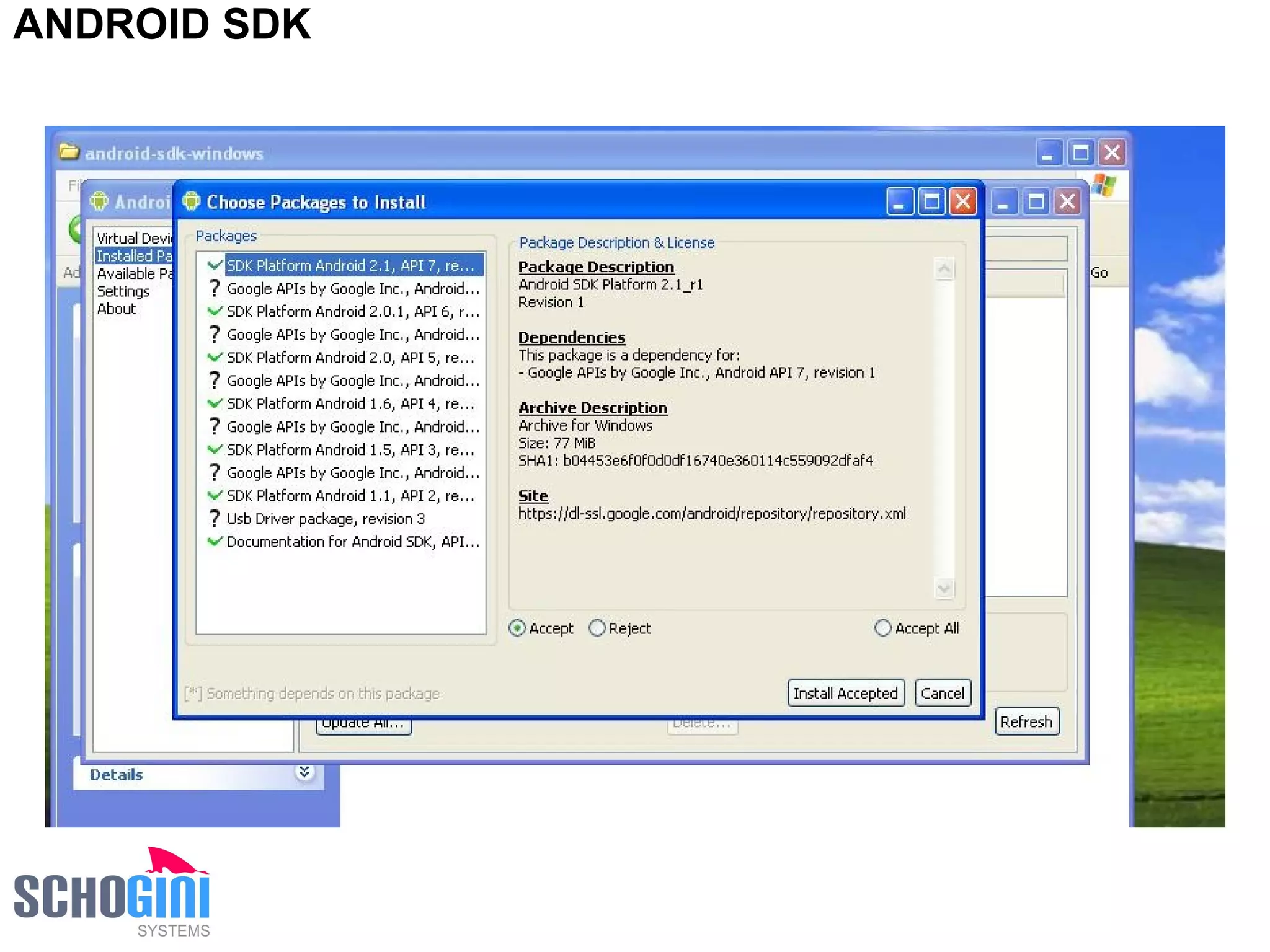
Task: Close the Android SDK manager background window
Action: pos(1067,201)
